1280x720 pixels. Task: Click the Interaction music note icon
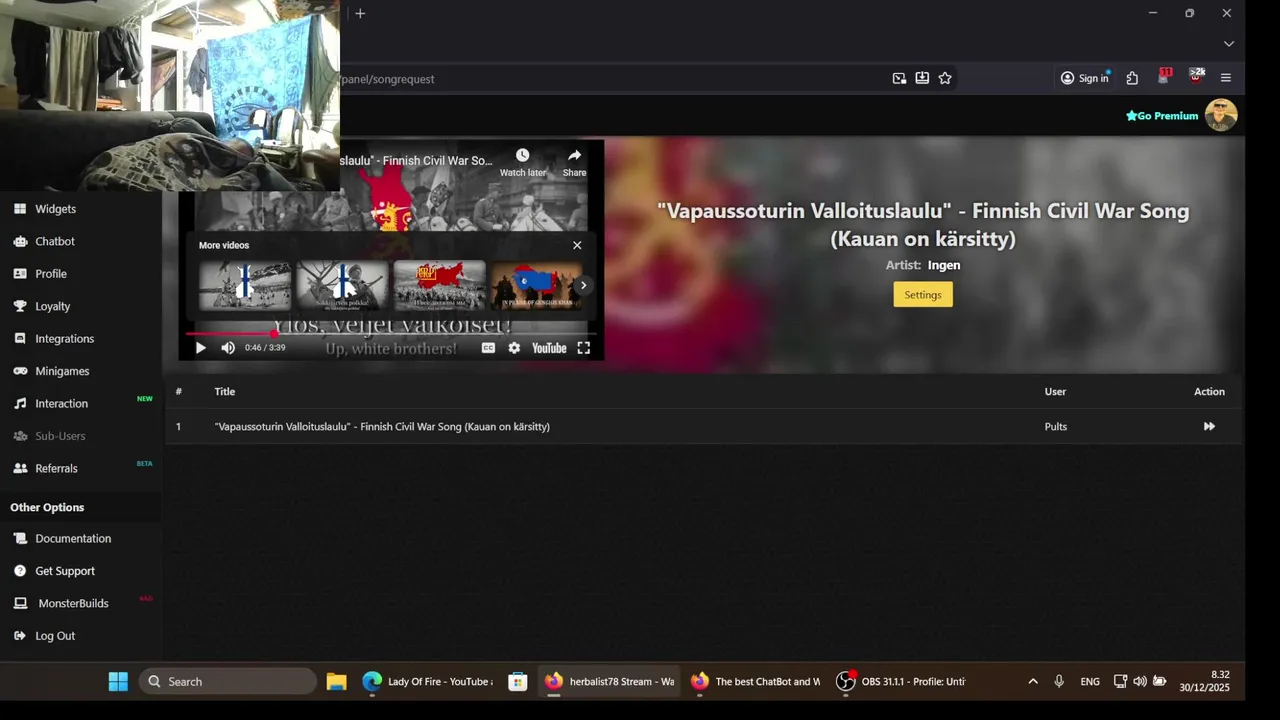pyautogui.click(x=20, y=404)
